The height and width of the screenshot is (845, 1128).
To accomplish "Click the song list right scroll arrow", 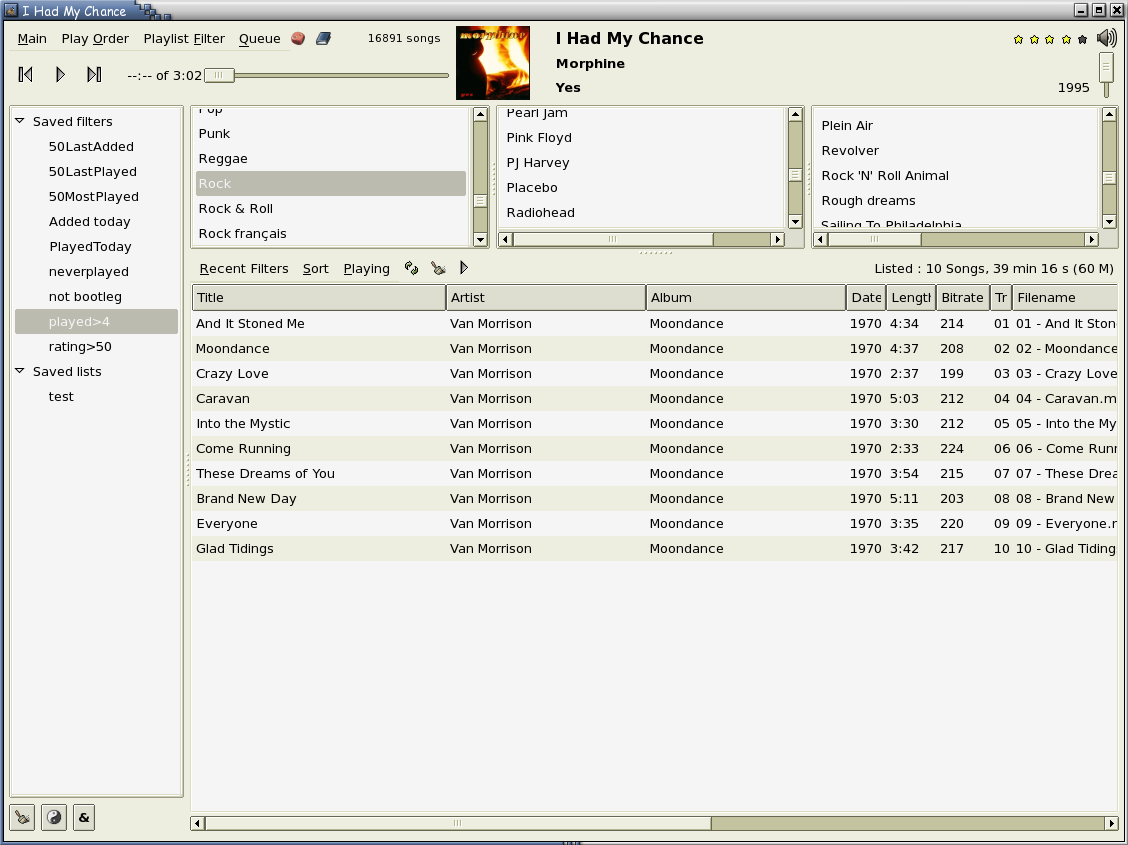I will click(1111, 823).
